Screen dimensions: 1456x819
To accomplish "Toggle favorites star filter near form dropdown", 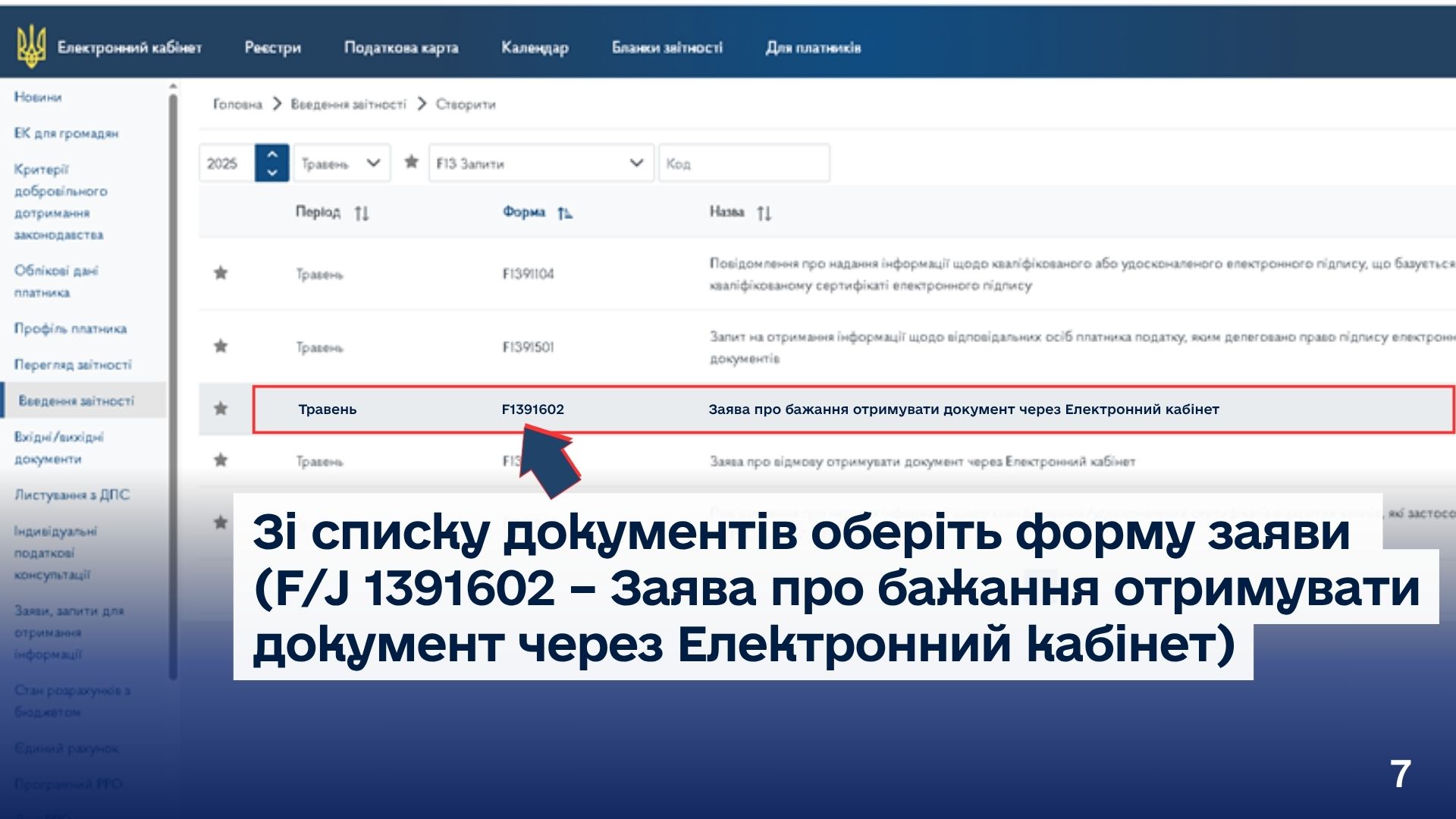I will pyautogui.click(x=411, y=162).
